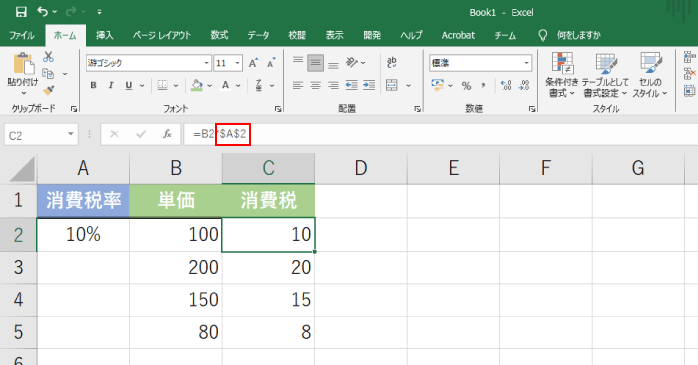This screenshot has width=698, height=365.
Task: Open the 配置 group dialog launcher
Action: [x=418, y=109]
